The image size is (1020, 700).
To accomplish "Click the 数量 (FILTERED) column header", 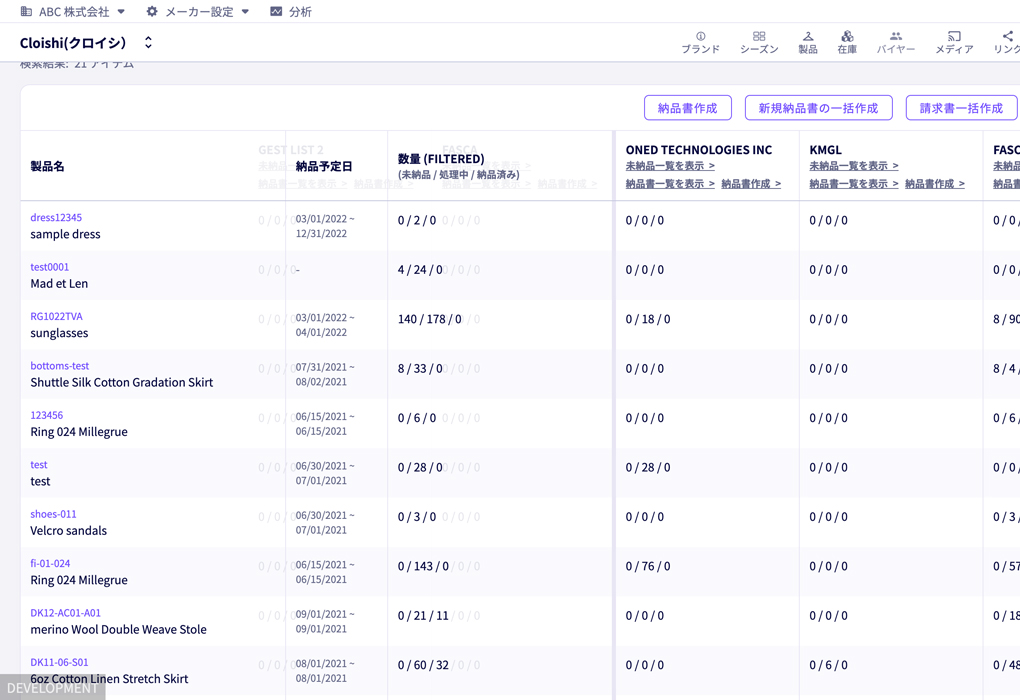I will 441,159.
